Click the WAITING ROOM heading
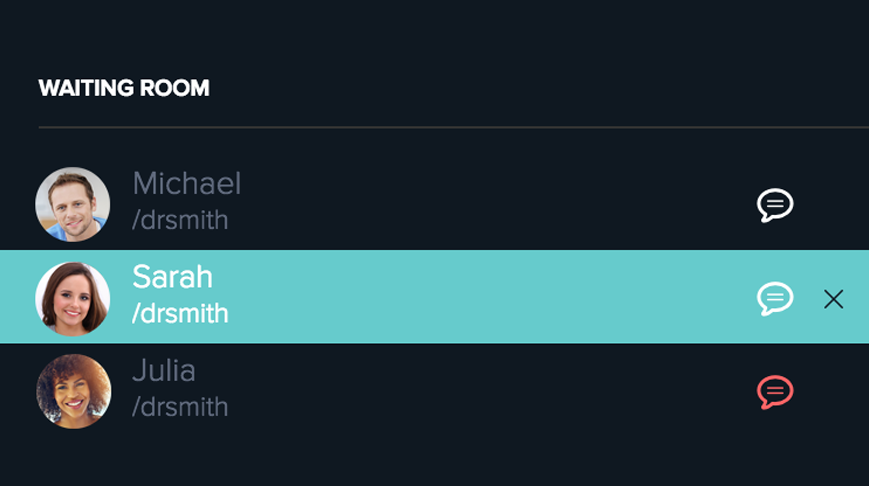The width and height of the screenshot is (869, 486). (x=124, y=88)
